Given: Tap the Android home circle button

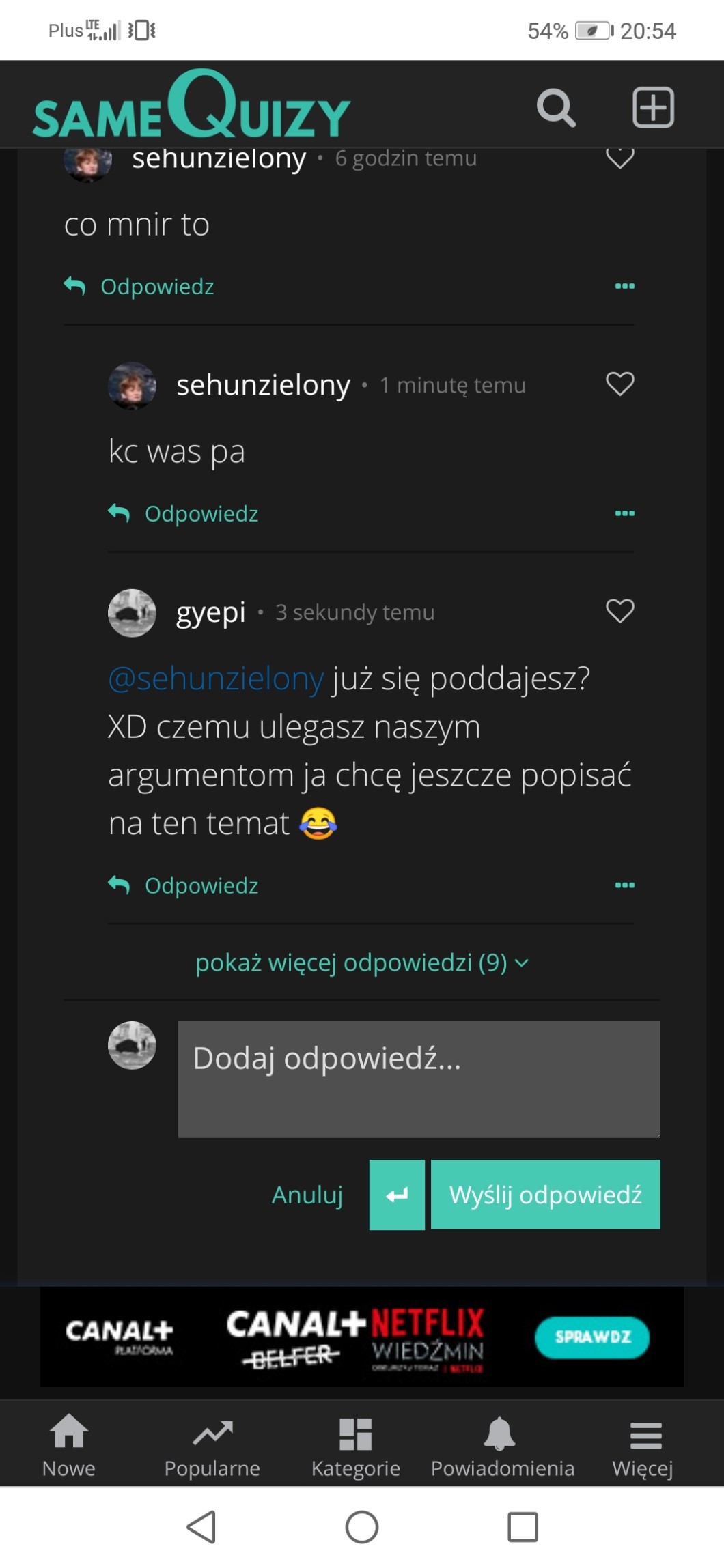Looking at the screenshot, I should point(362,1527).
